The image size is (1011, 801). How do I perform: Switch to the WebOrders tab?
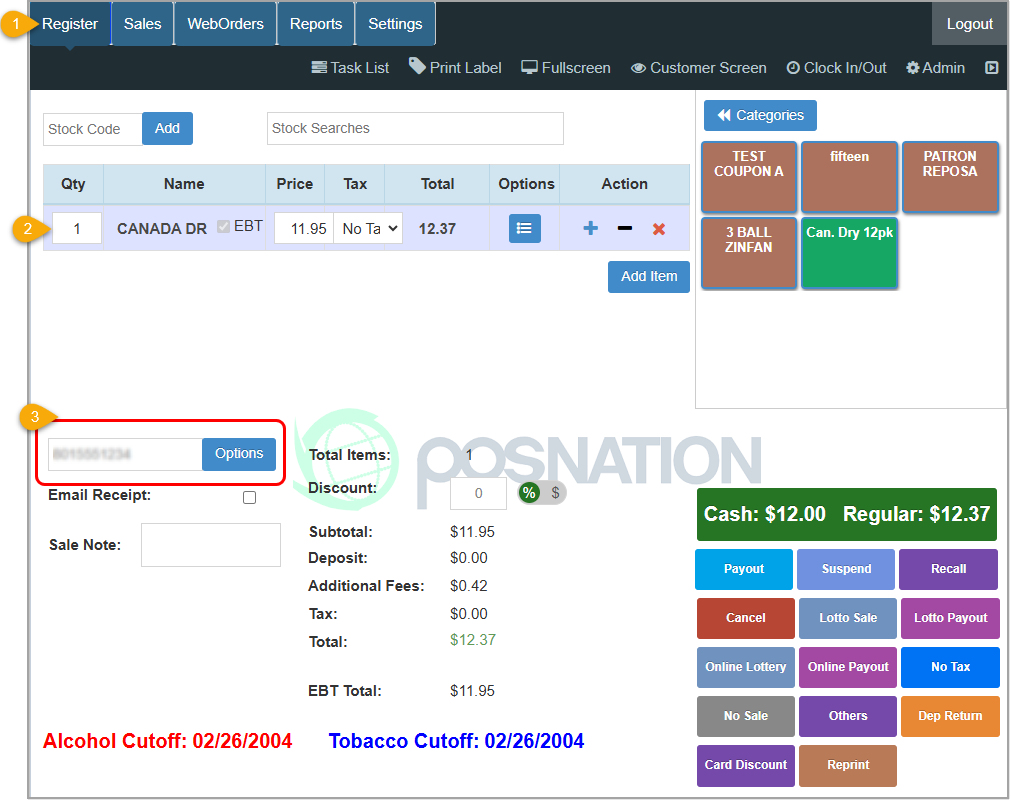[224, 24]
